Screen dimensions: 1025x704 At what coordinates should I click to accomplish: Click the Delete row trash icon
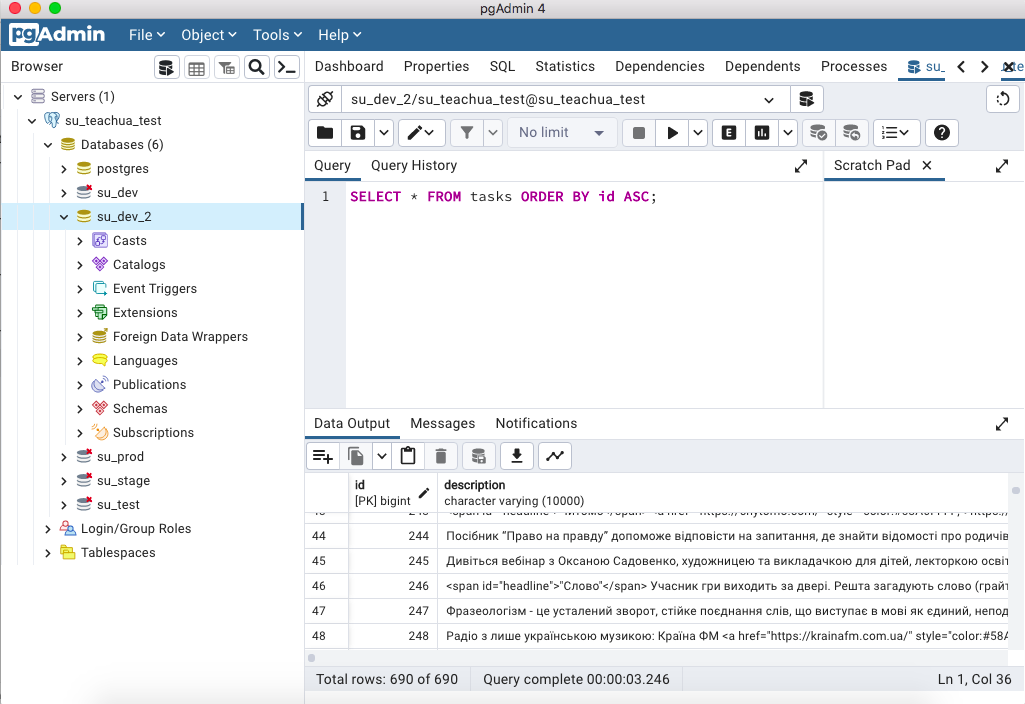[x=441, y=456]
